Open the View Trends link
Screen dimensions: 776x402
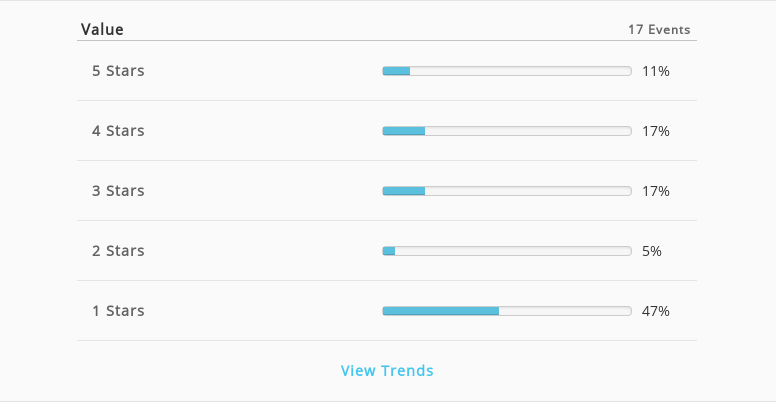click(387, 370)
